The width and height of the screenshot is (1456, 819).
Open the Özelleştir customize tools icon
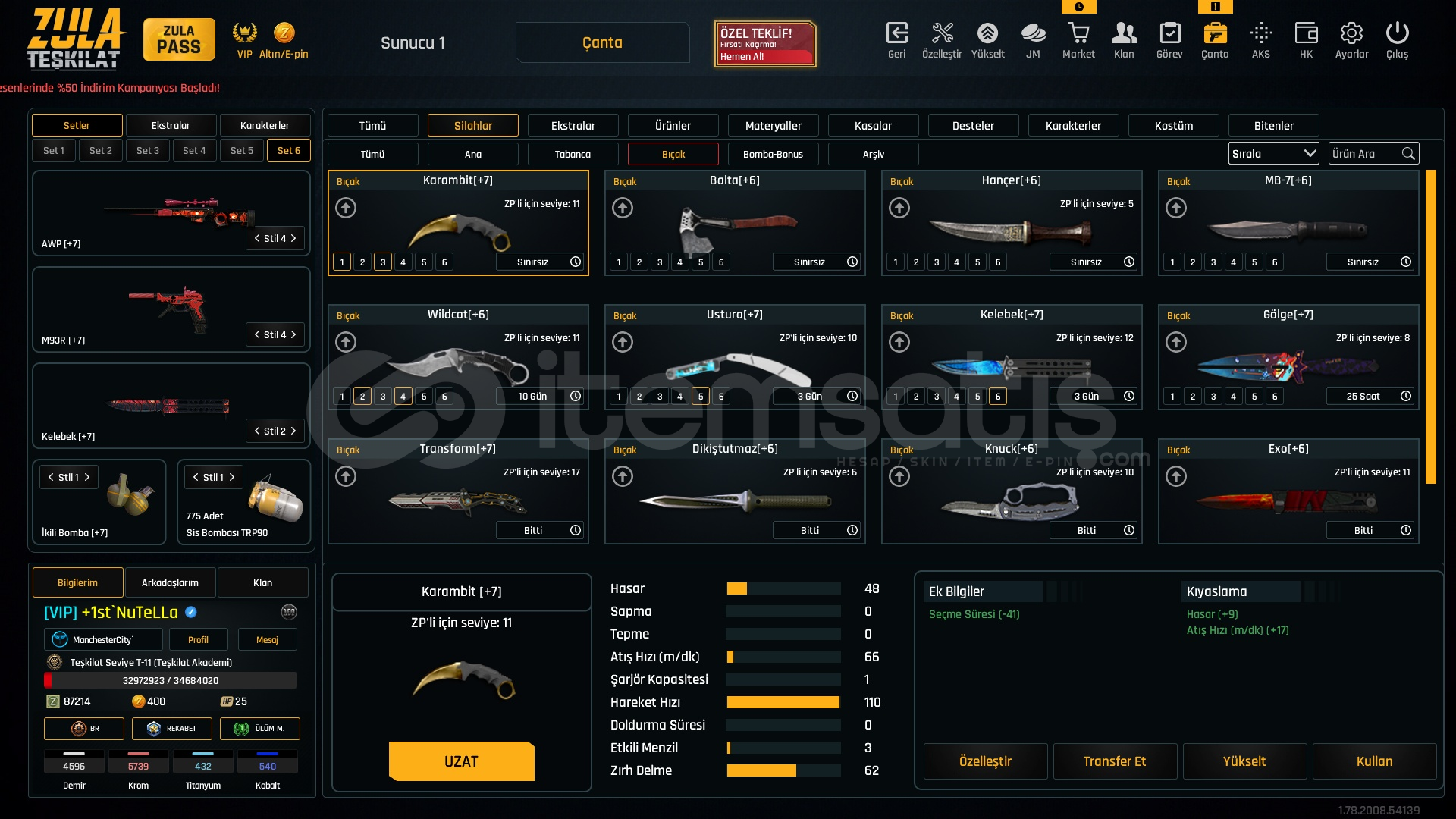[942, 33]
